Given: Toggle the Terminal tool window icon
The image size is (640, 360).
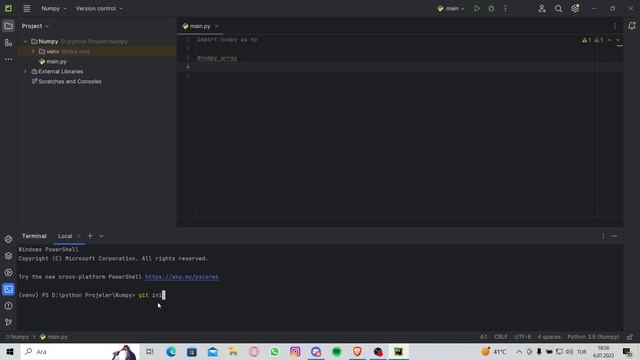Looking at the screenshot, I should (x=8, y=289).
